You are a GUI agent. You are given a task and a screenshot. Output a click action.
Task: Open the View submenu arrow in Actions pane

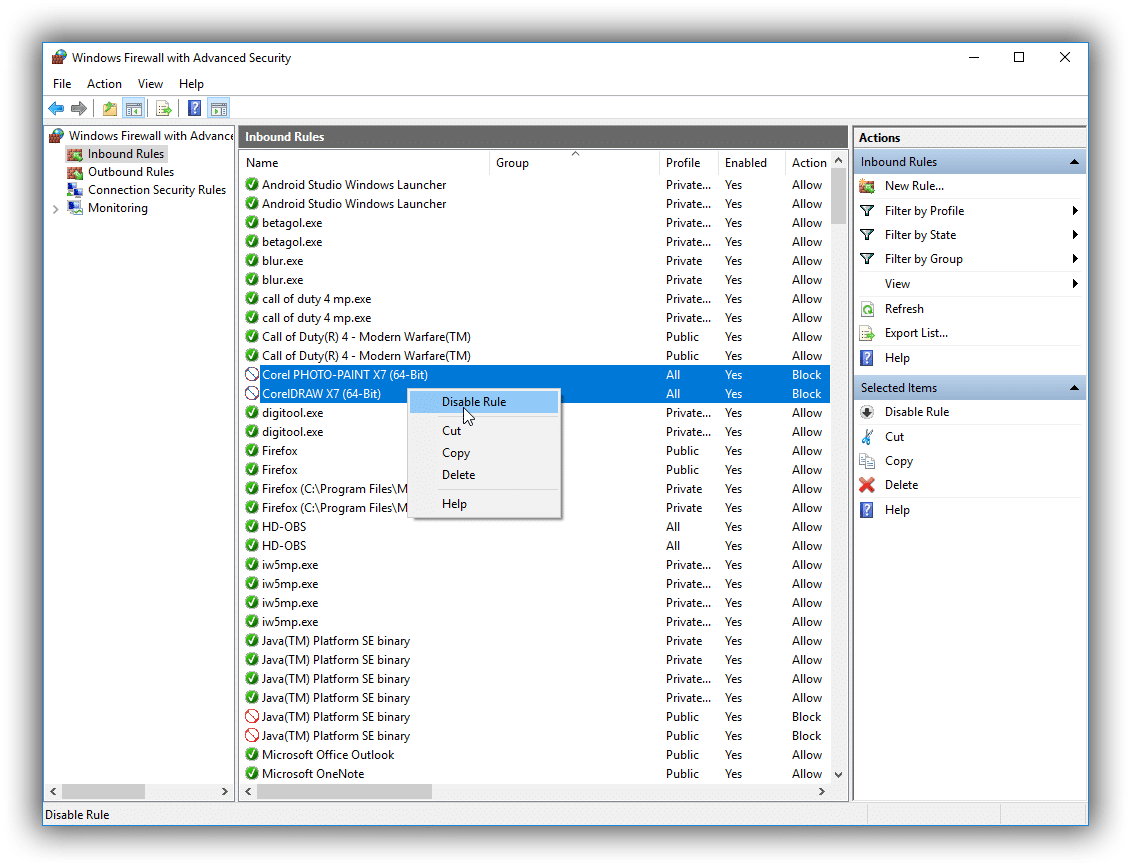1075,284
